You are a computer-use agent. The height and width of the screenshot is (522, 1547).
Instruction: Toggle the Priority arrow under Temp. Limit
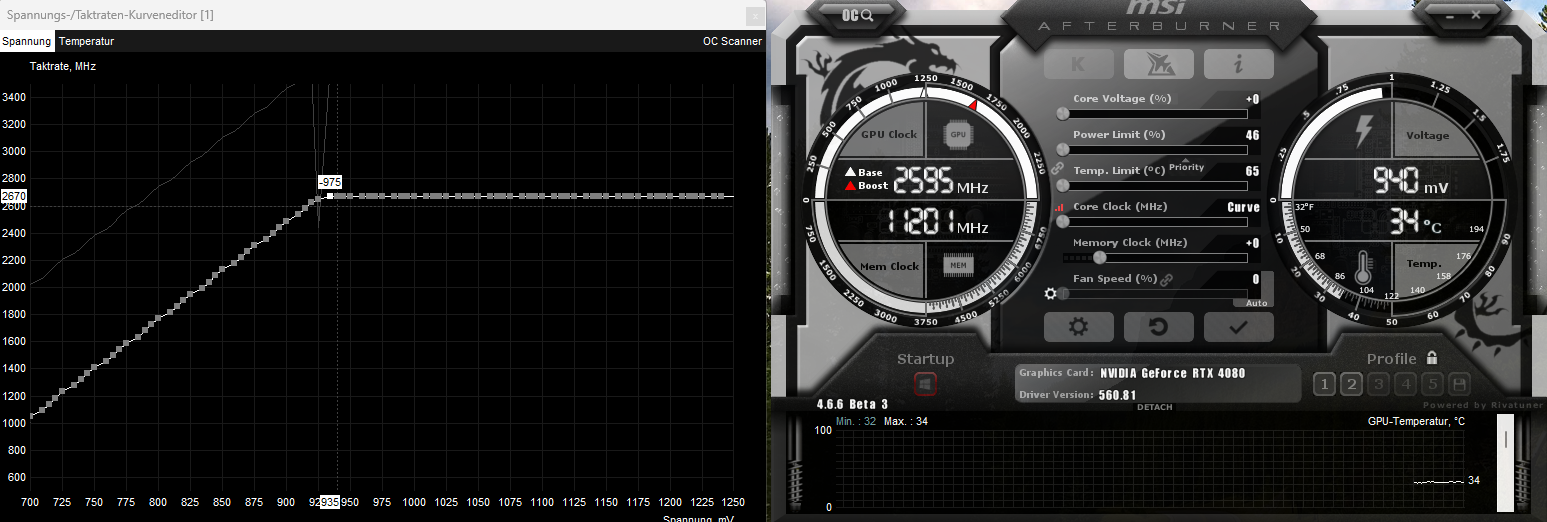pyautogui.click(x=1186, y=163)
